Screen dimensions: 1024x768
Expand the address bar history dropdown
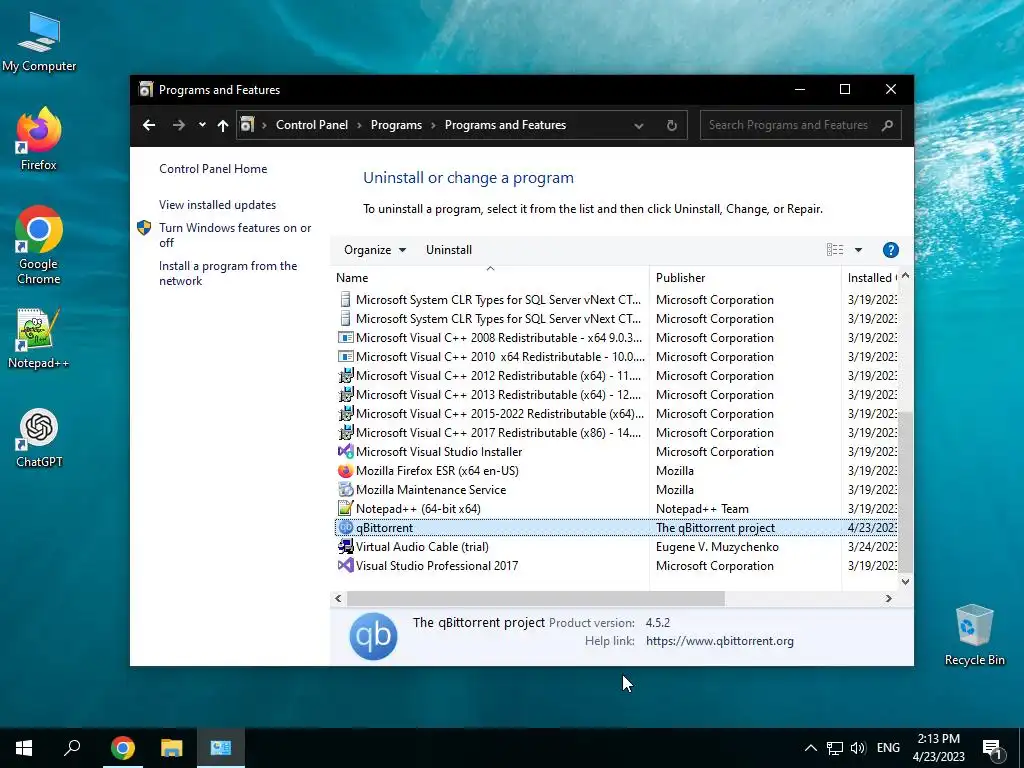639,126
